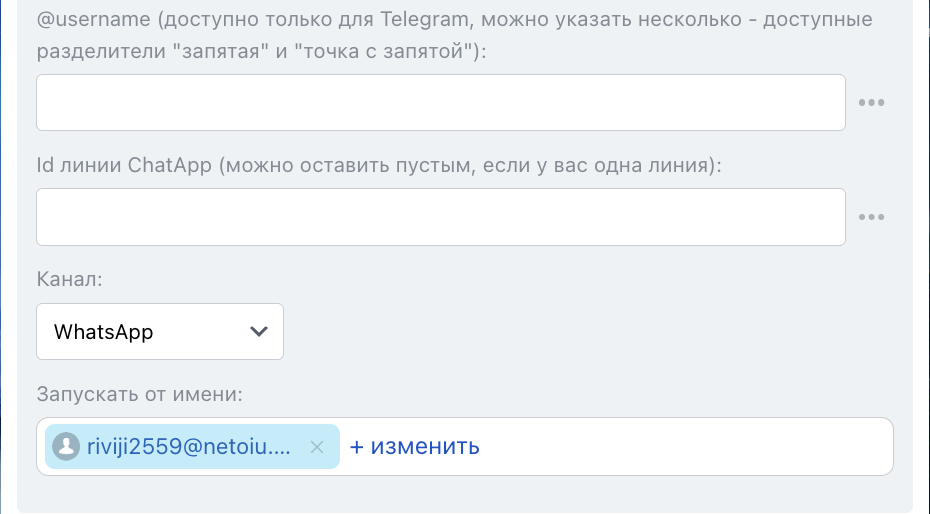
Task: Select the riviji2559@netoiu email text in chip
Action: (190, 447)
